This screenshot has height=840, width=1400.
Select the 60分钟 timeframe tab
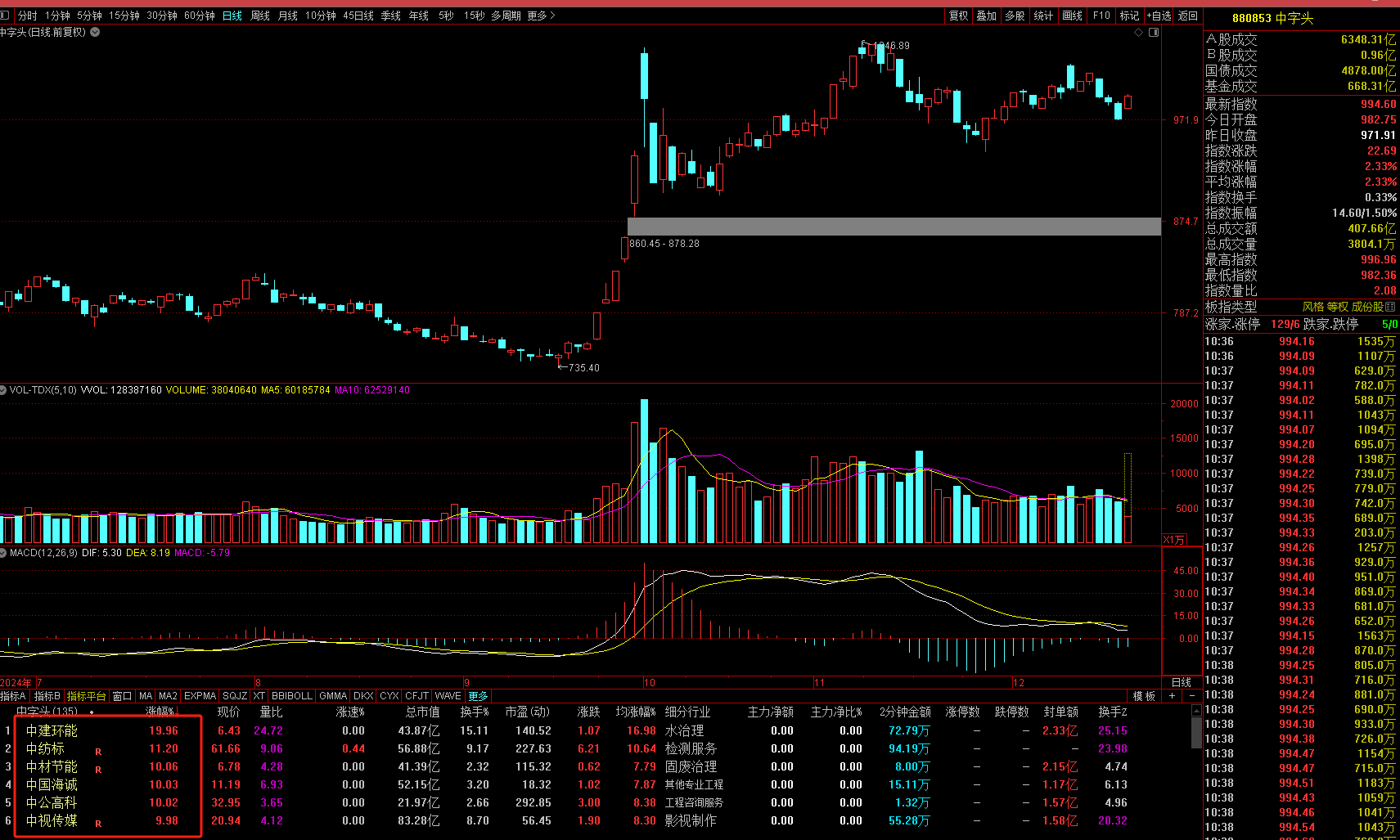[199, 16]
